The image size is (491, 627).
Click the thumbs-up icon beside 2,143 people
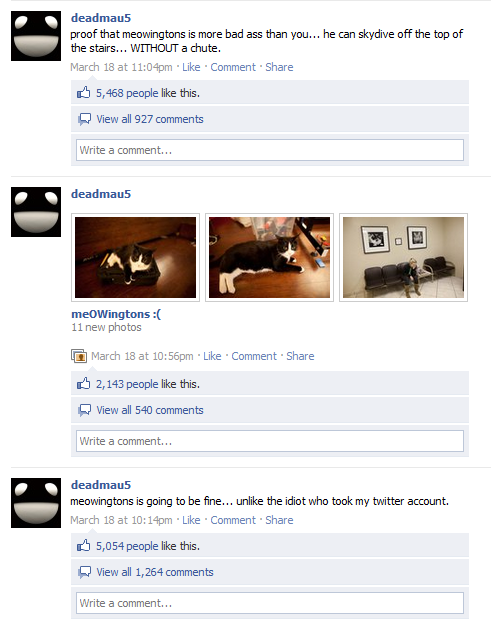84,384
